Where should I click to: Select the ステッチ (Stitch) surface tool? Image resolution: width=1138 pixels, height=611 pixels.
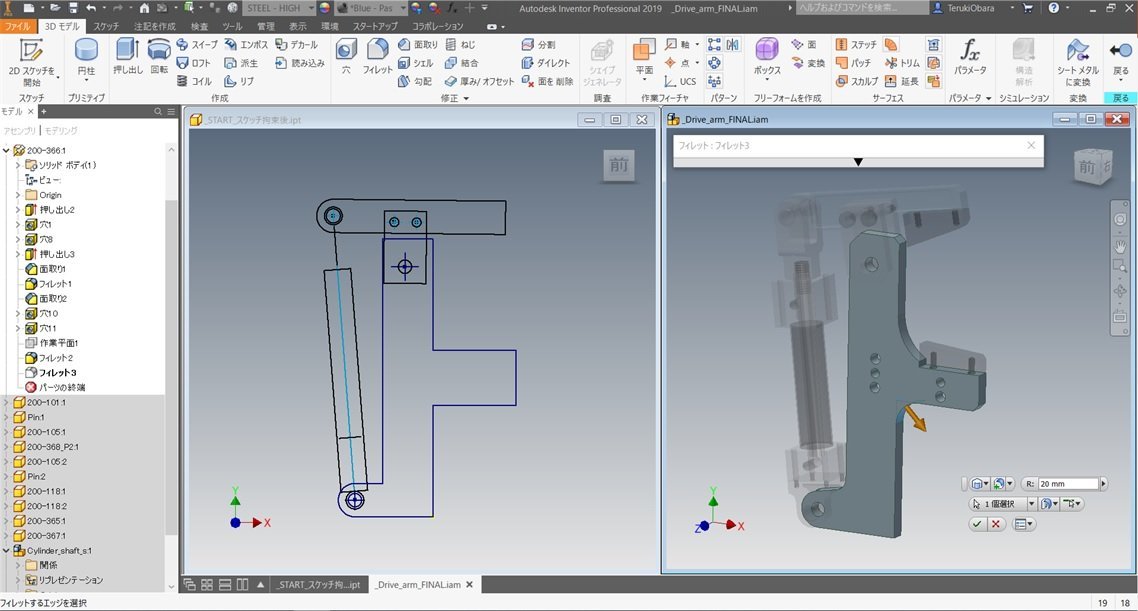856,44
